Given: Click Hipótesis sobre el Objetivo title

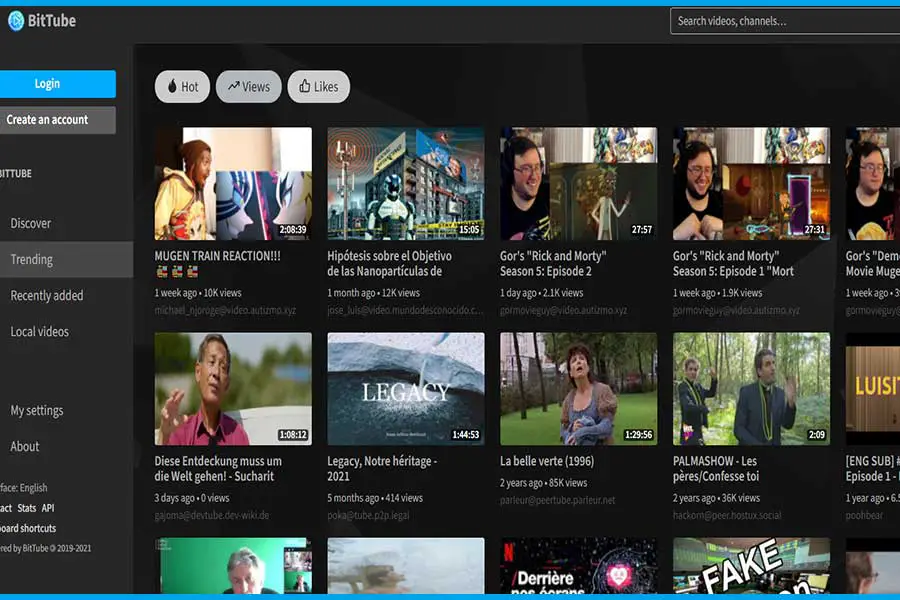Looking at the screenshot, I should (390, 264).
